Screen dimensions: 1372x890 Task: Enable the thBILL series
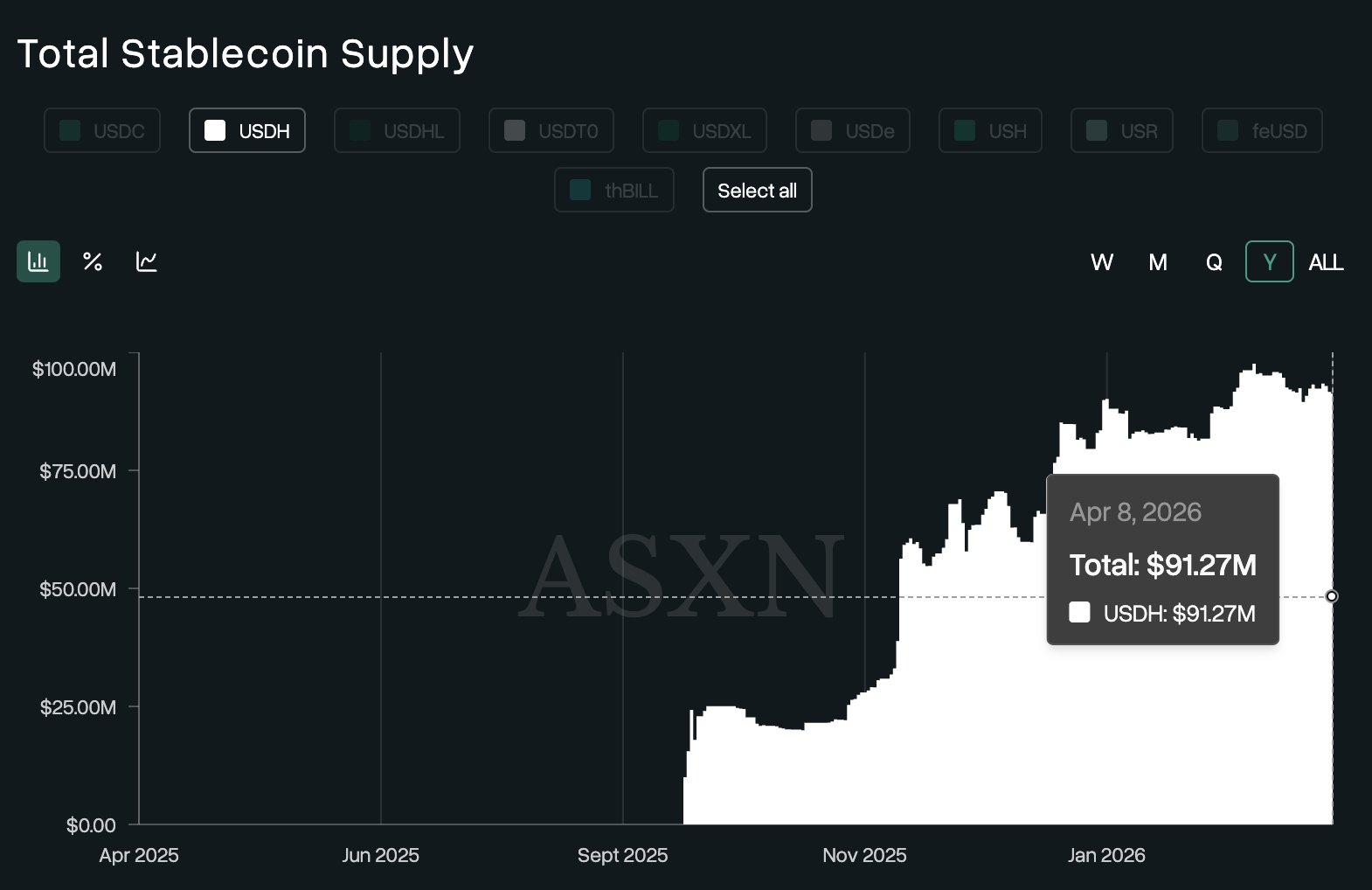point(614,191)
